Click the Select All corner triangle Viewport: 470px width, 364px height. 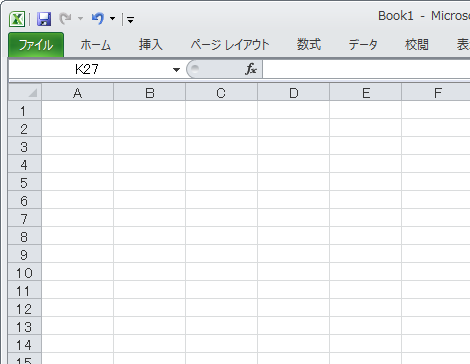pyautogui.click(x=25, y=92)
